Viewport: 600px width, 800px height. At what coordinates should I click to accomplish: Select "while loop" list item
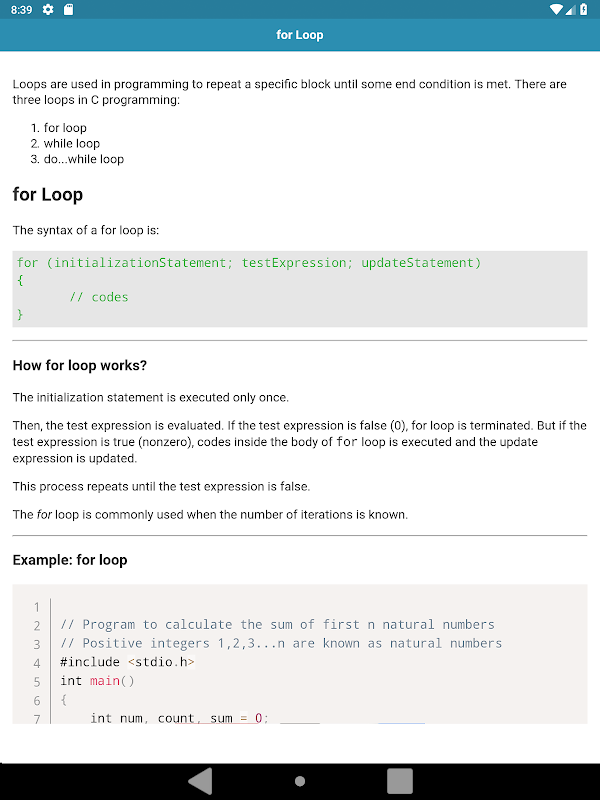(71, 144)
